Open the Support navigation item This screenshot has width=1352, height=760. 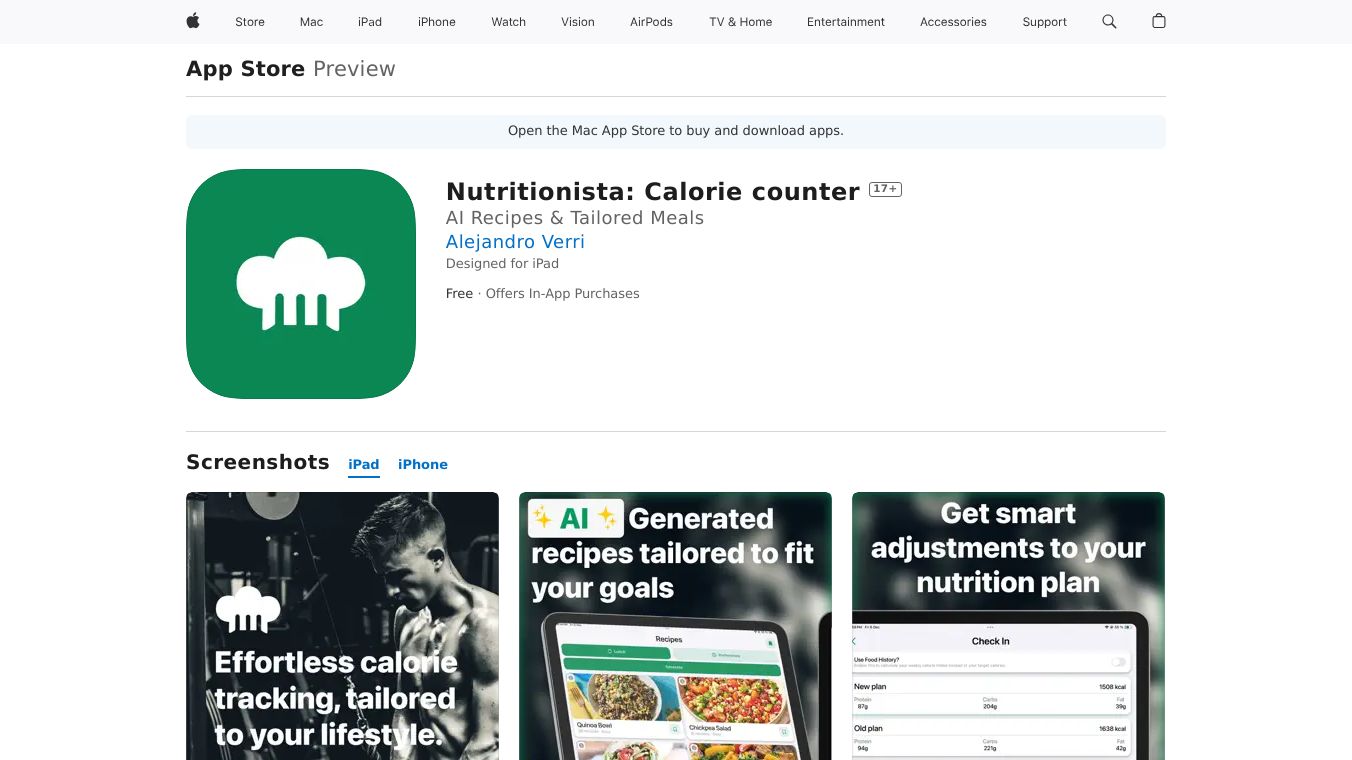click(1045, 22)
